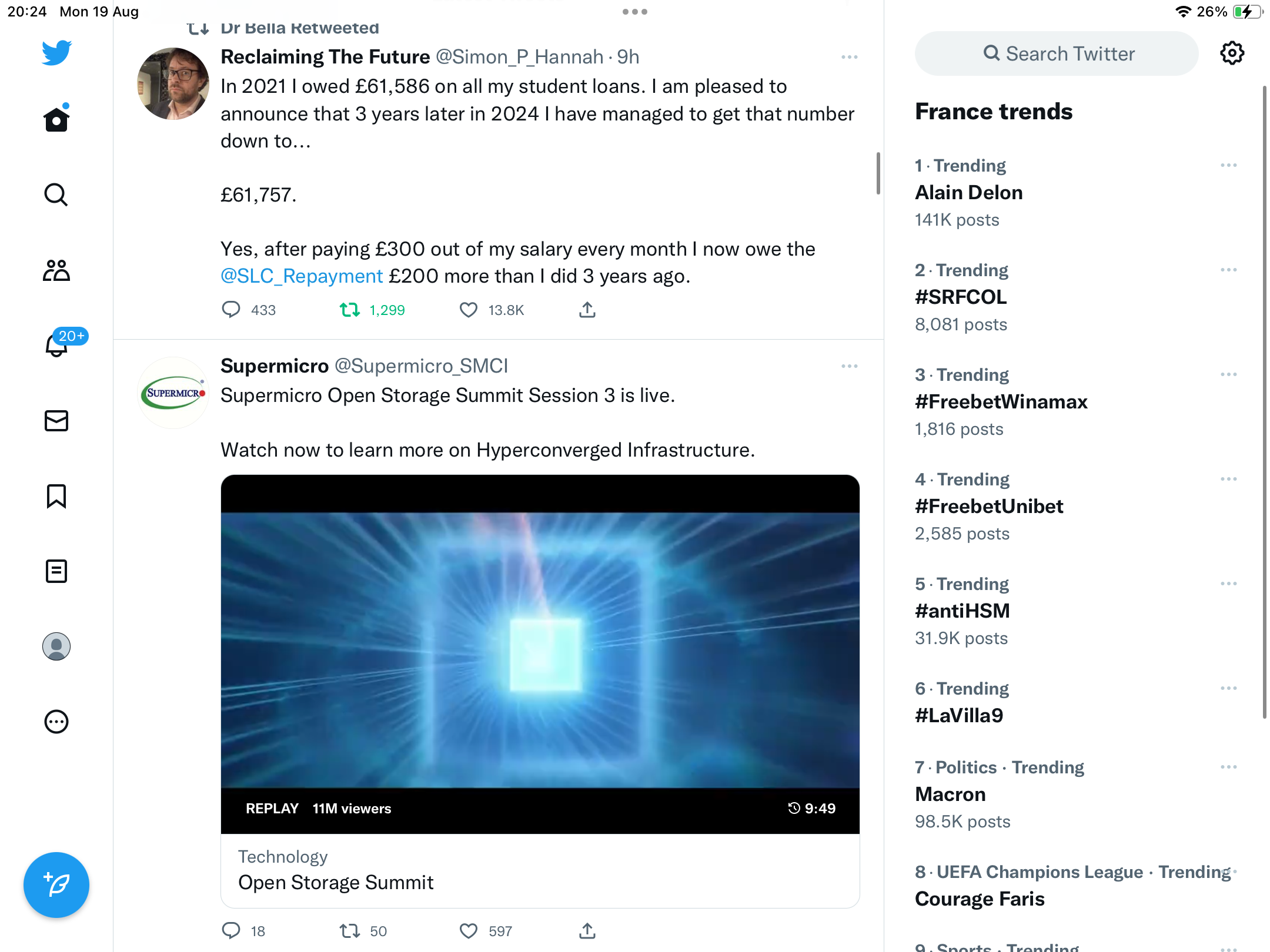This screenshot has height=952, width=1270.
Task: Click the trends panel scrollbar
Action: click(x=1264, y=402)
